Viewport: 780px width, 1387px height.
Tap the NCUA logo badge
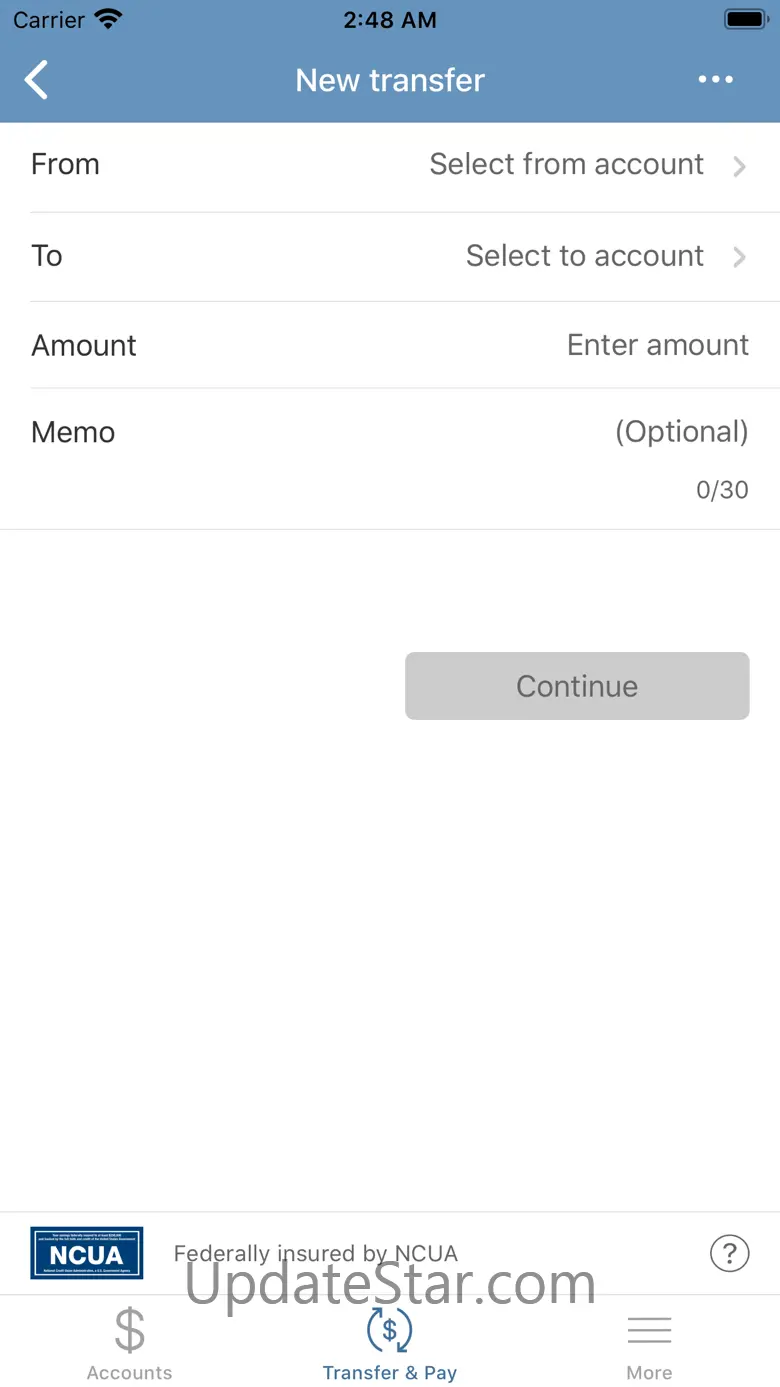87,1252
